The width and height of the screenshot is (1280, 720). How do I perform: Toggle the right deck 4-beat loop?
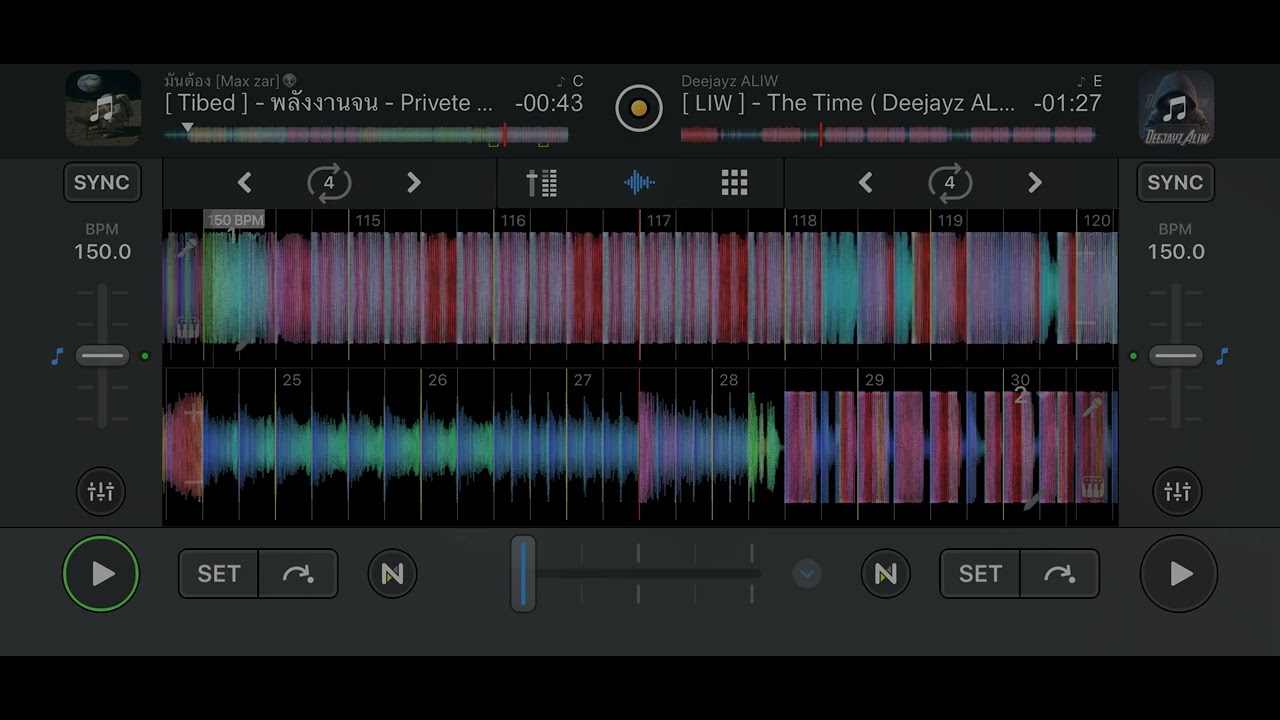[950, 183]
